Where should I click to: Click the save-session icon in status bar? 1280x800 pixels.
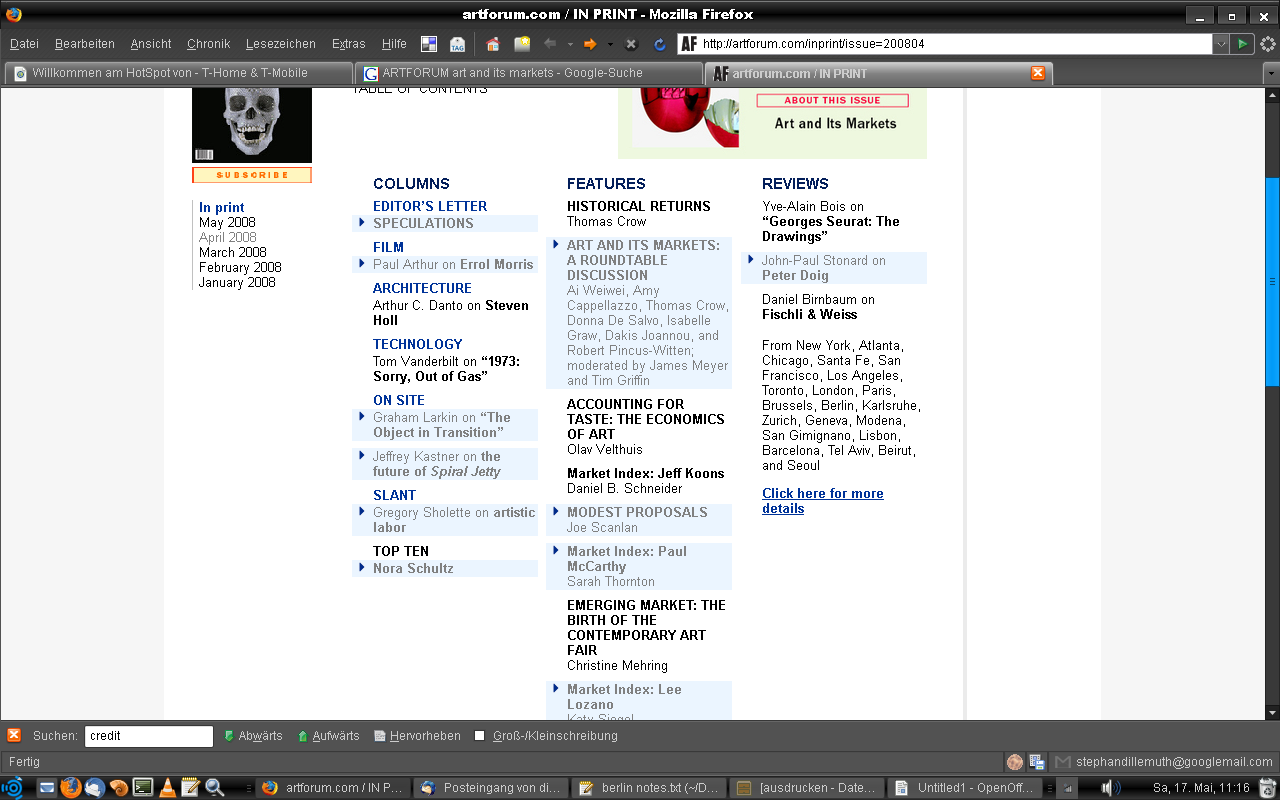[1037, 762]
